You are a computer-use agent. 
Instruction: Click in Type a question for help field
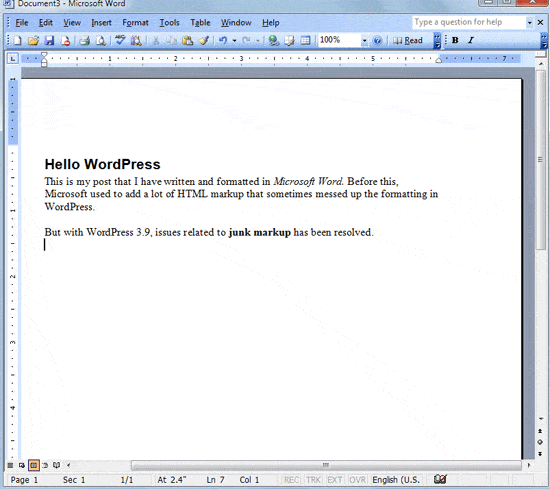click(x=469, y=22)
